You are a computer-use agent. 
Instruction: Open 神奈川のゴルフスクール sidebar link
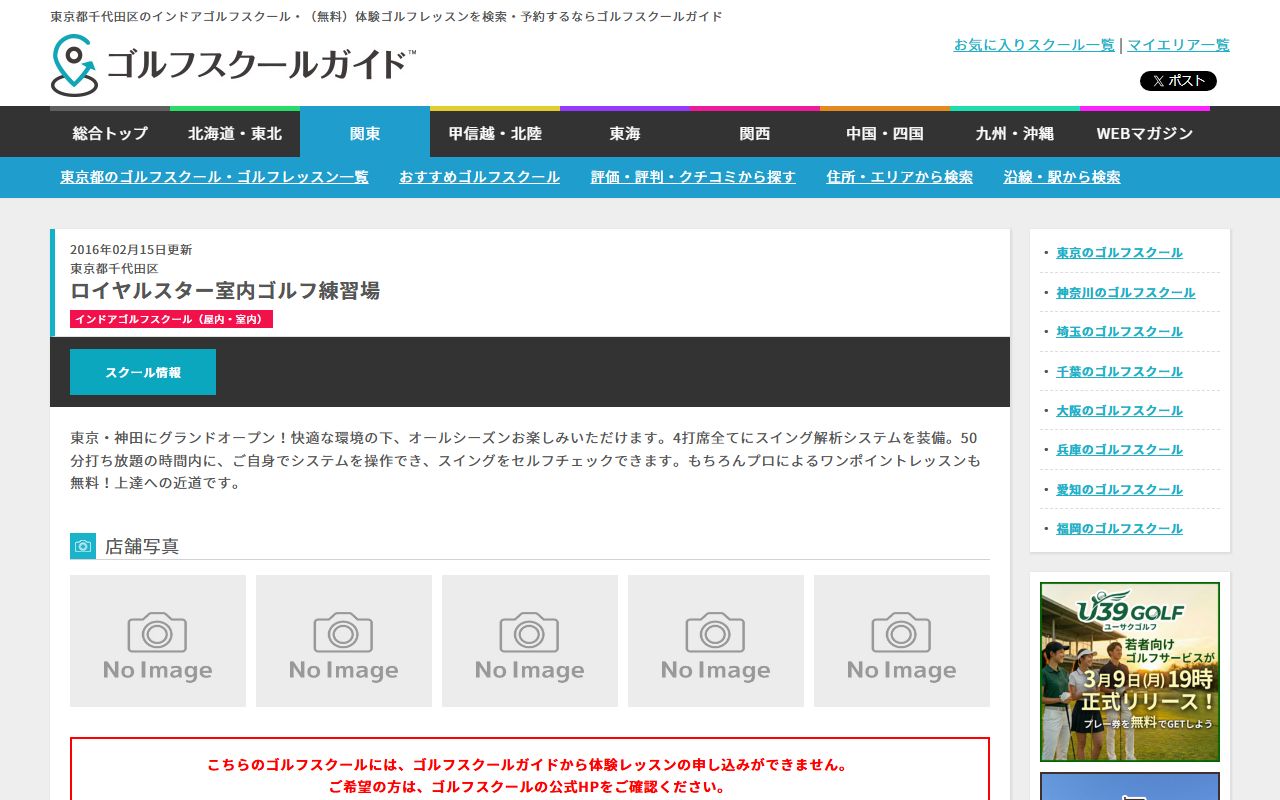[1126, 293]
